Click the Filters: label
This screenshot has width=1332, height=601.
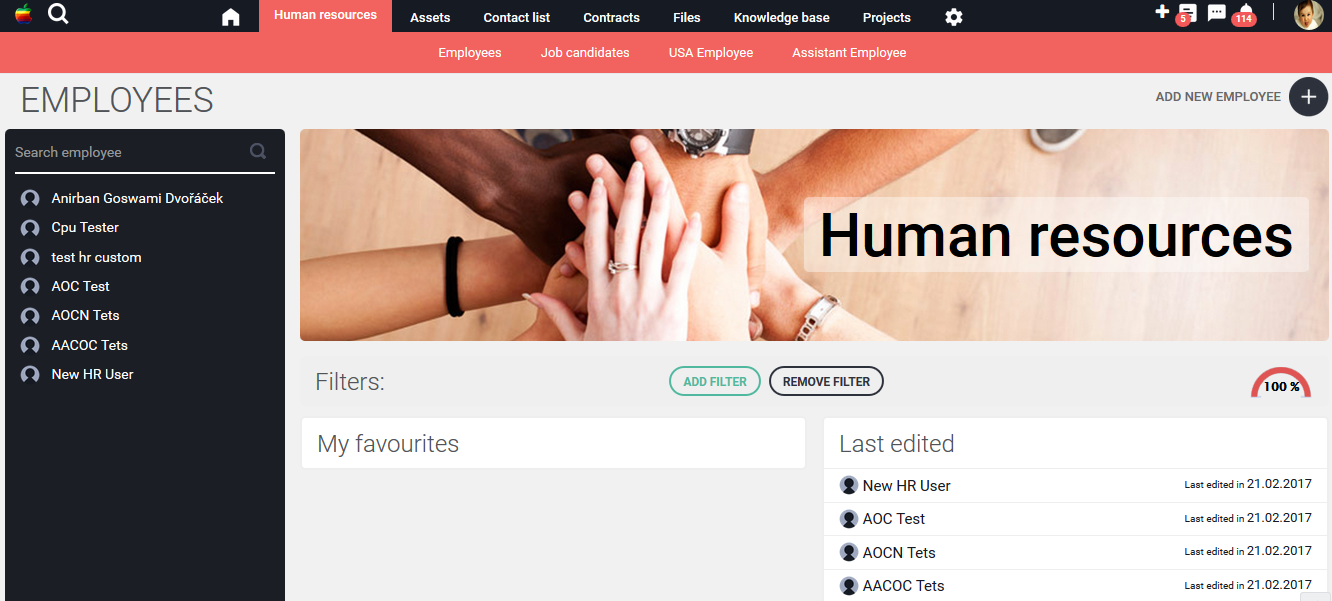tap(350, 381)
